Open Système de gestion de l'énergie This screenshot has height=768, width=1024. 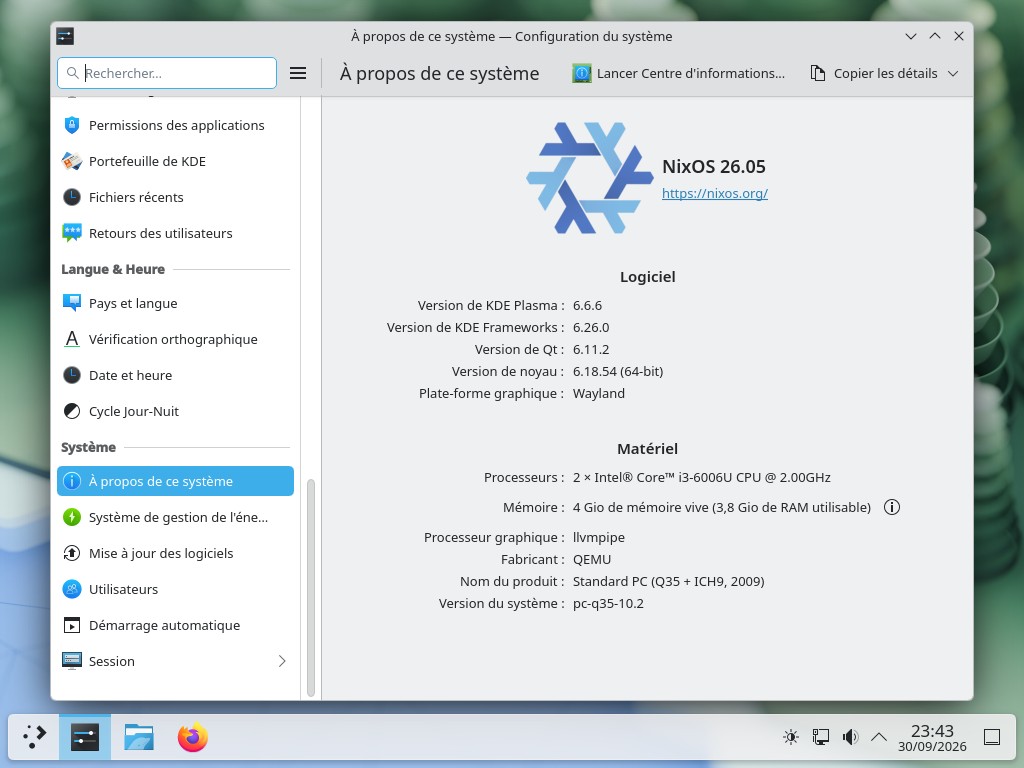[x=175, y=517]
